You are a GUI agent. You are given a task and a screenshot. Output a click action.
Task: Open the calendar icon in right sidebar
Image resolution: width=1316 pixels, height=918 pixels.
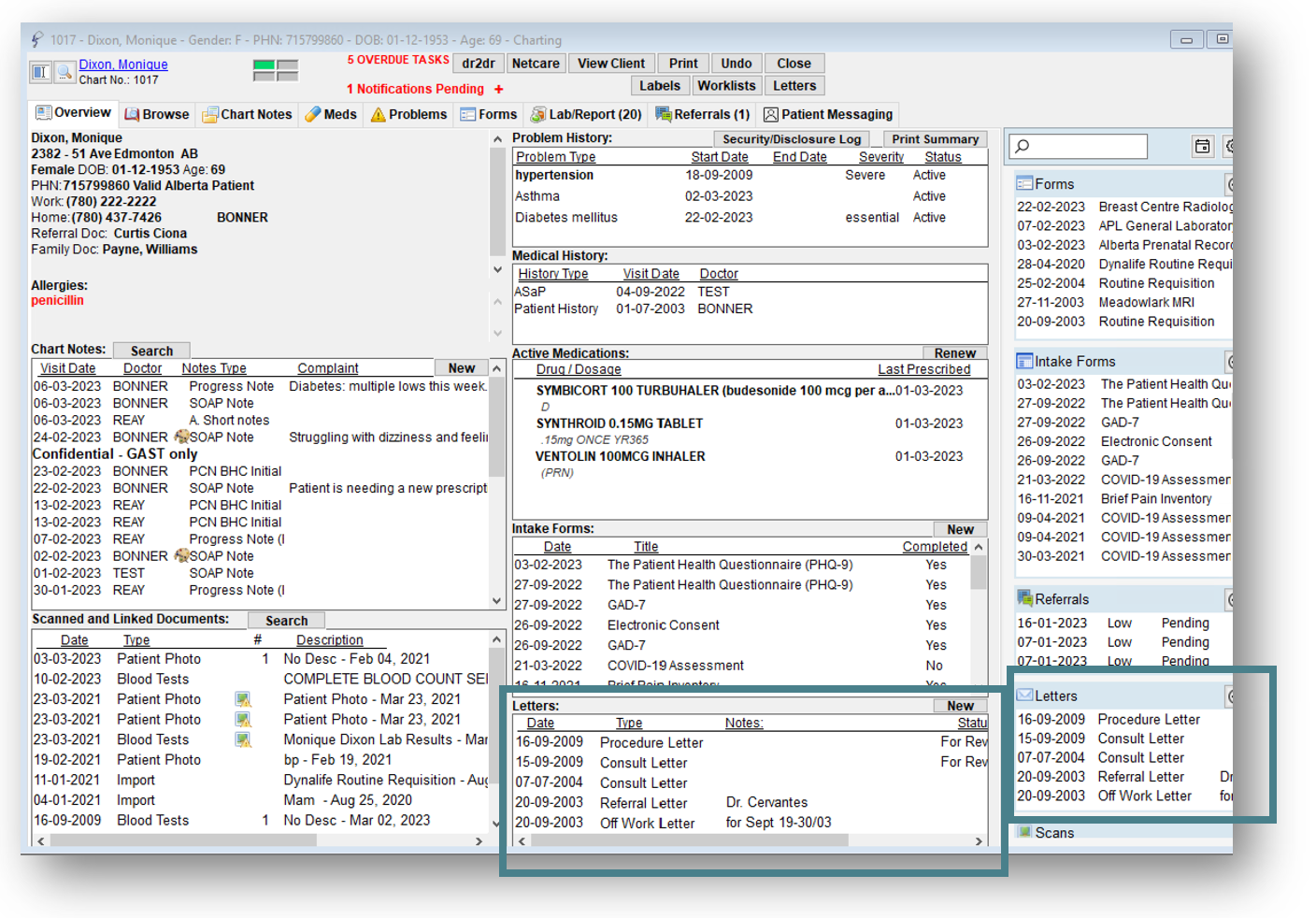1202,146
